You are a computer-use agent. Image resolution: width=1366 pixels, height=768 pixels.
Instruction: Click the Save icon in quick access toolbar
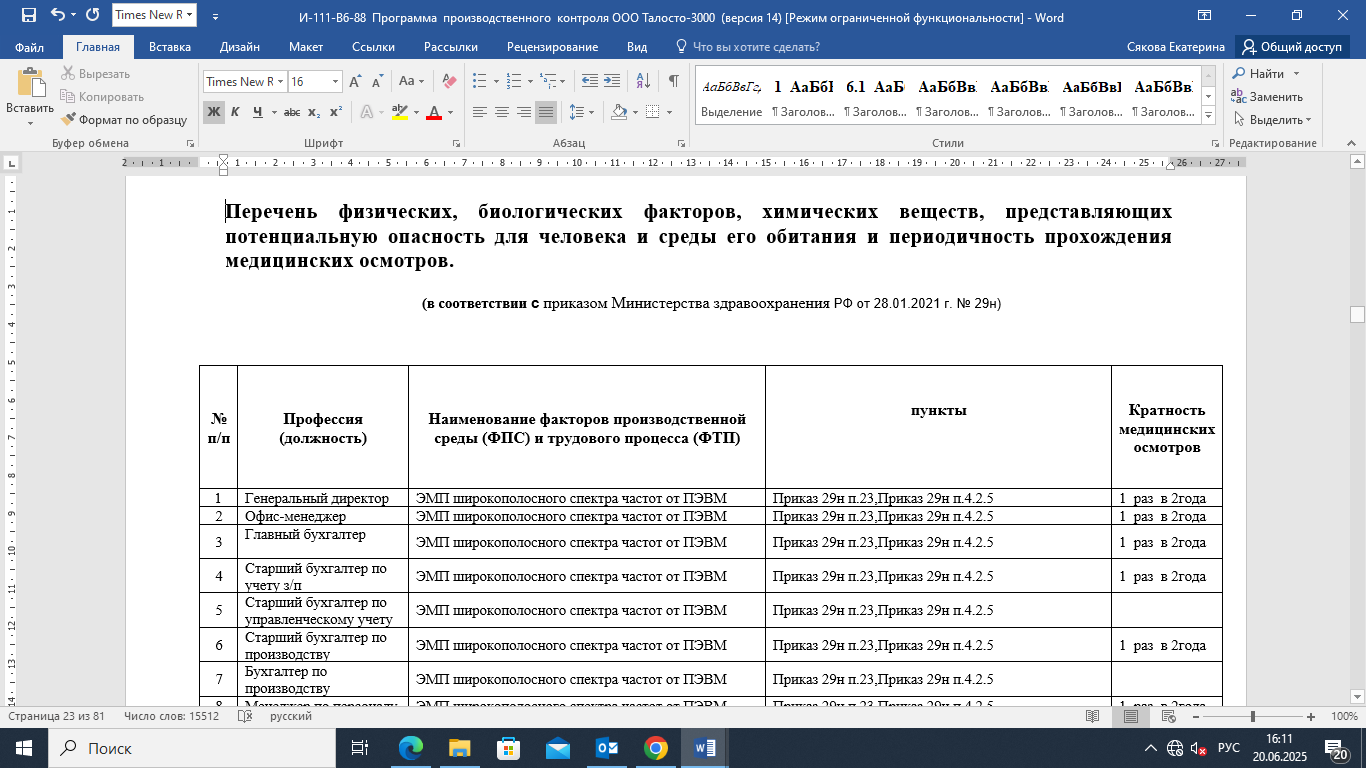coord(28,16)
